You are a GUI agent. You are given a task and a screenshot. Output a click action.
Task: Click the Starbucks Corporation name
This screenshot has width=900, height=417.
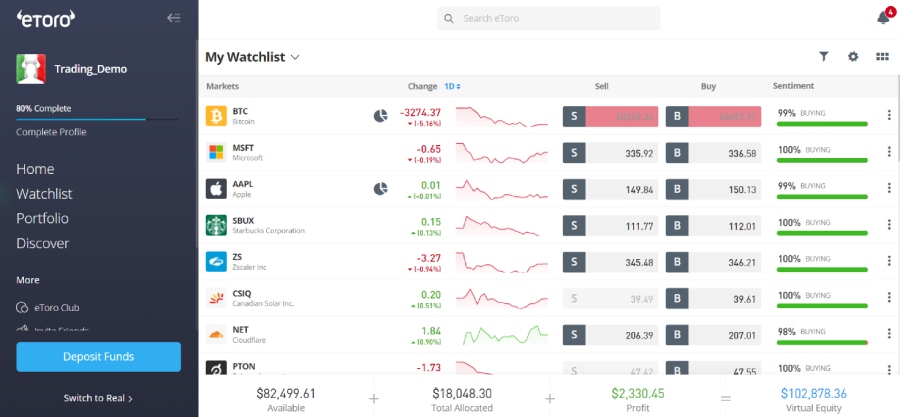click(x=269, y=231)
